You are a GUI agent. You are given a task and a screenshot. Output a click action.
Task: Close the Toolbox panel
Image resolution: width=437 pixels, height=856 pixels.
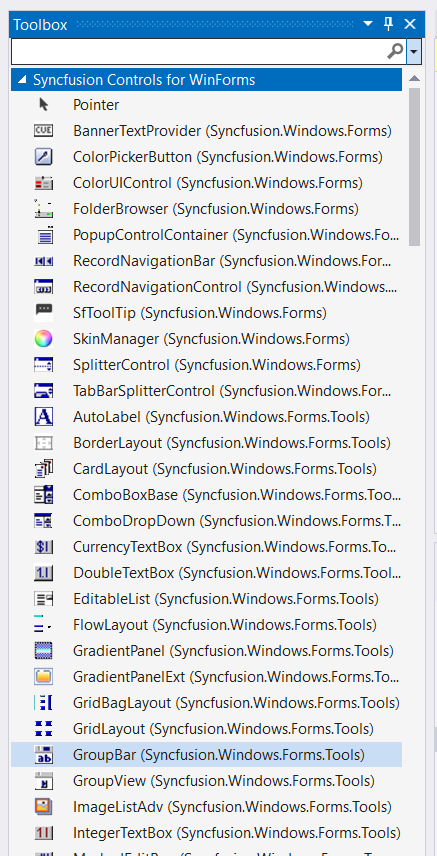click(x=410, y=24)
